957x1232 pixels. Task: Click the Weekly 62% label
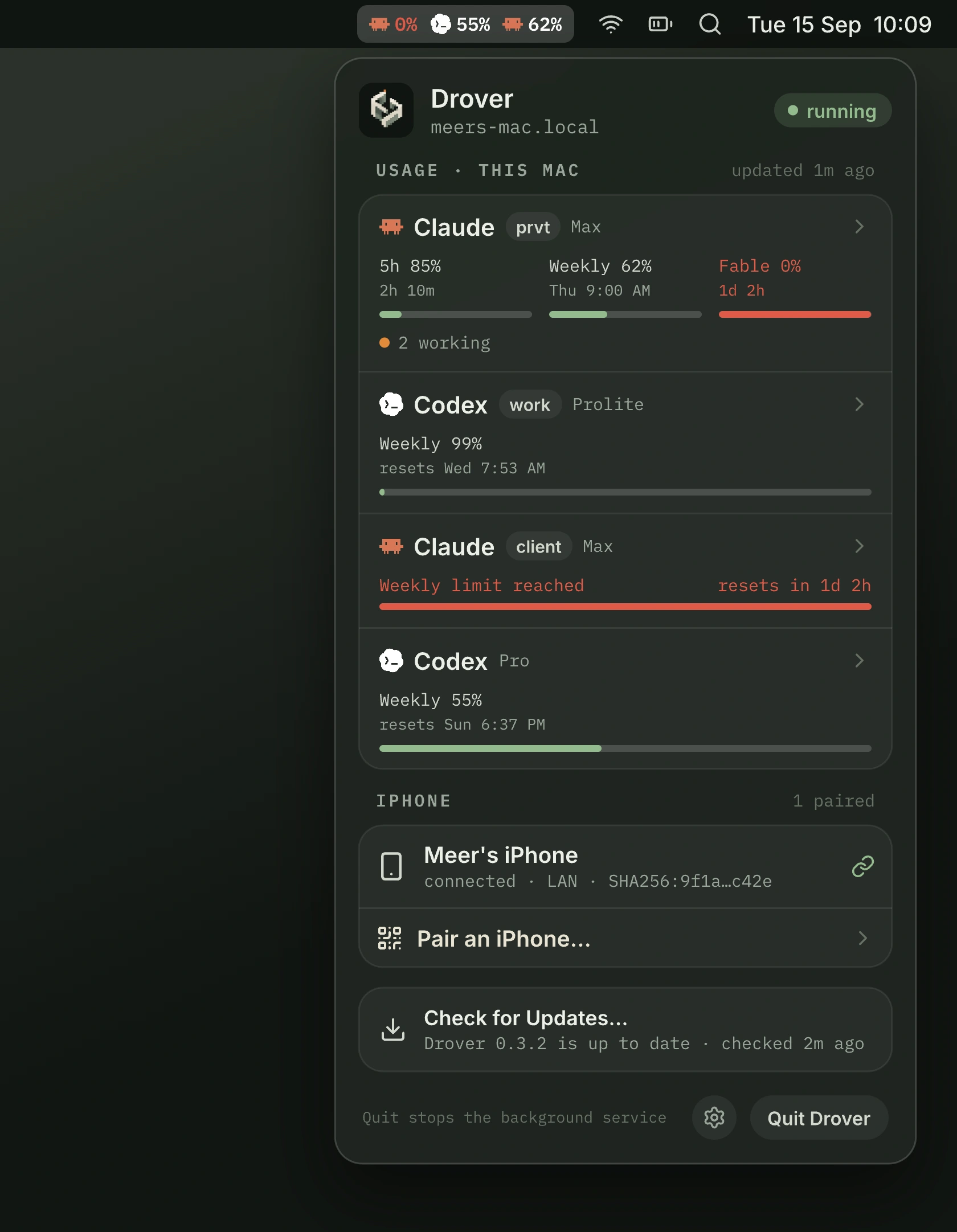tap(600, 266)
